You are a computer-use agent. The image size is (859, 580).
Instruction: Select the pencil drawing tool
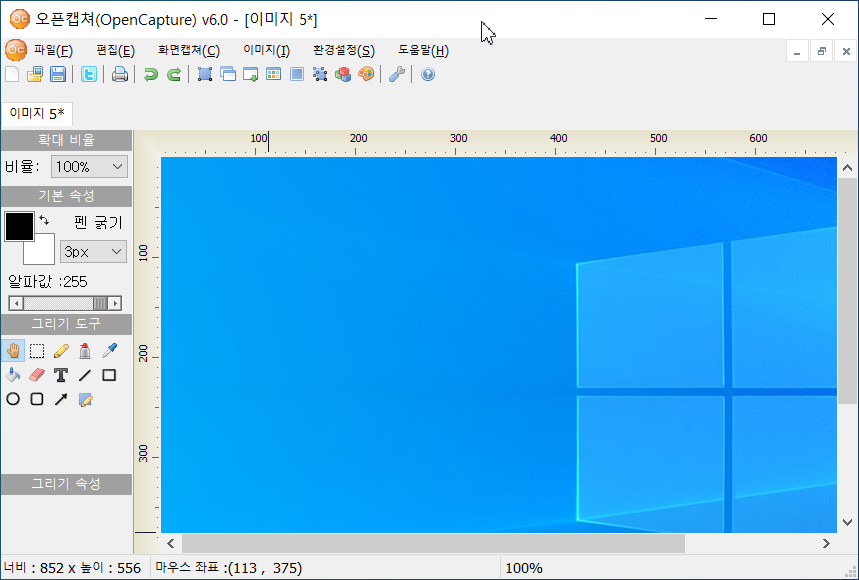point(61,351)
